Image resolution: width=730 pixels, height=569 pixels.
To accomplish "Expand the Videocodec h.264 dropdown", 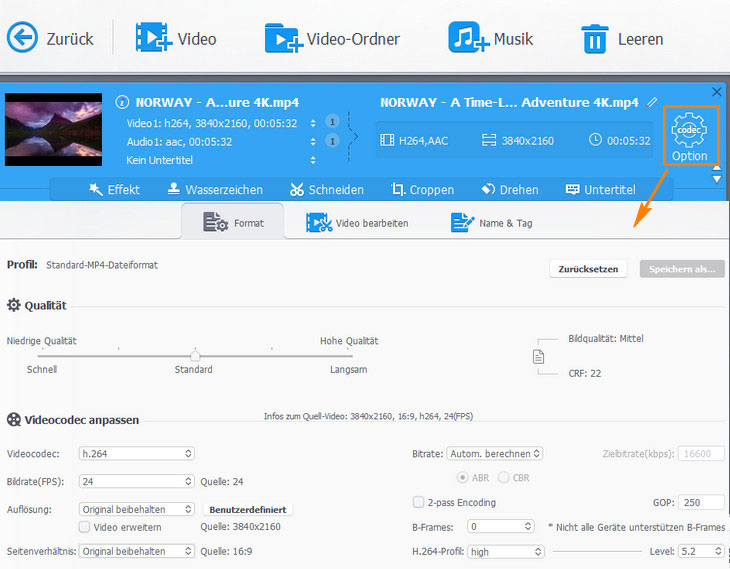I will pos(137,454).
